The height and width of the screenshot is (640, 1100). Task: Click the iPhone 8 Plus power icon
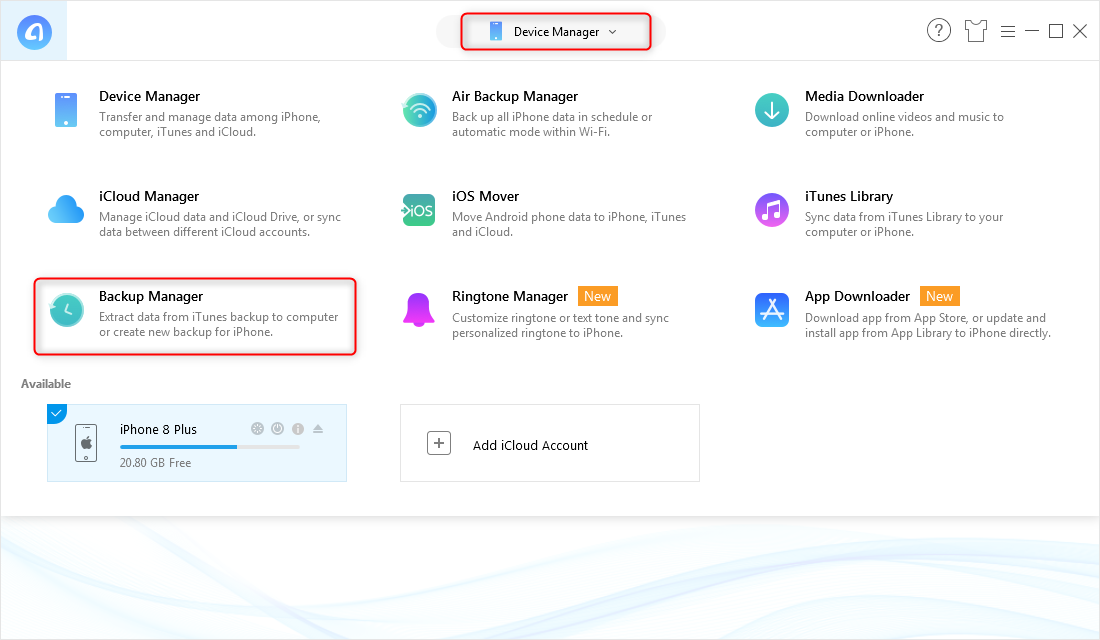[278, 429]
